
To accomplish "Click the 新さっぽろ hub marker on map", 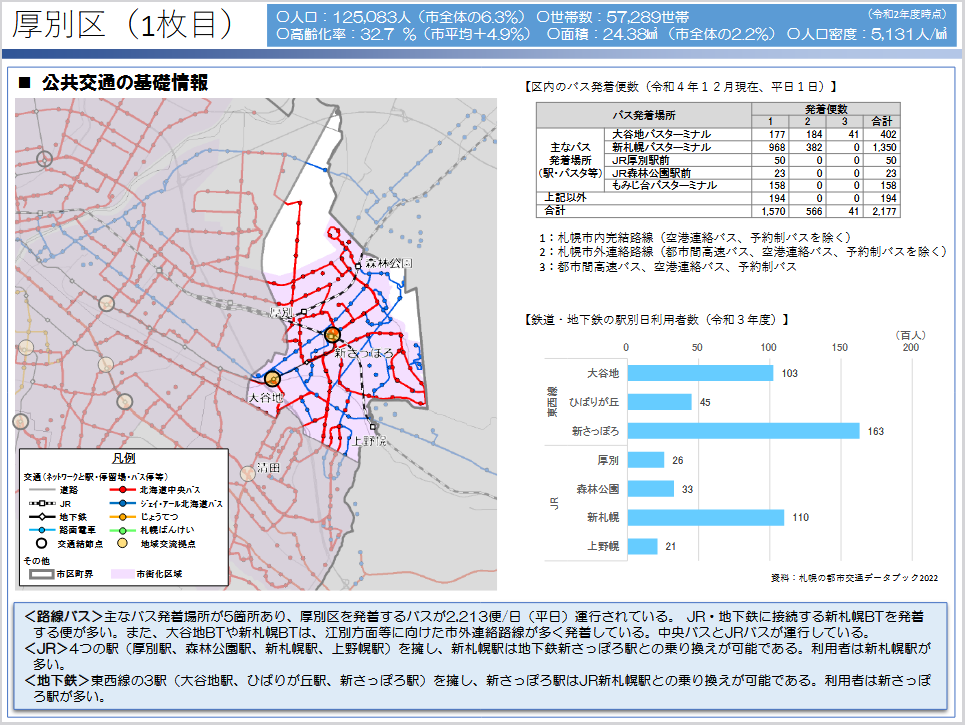I will pos(333,336).
